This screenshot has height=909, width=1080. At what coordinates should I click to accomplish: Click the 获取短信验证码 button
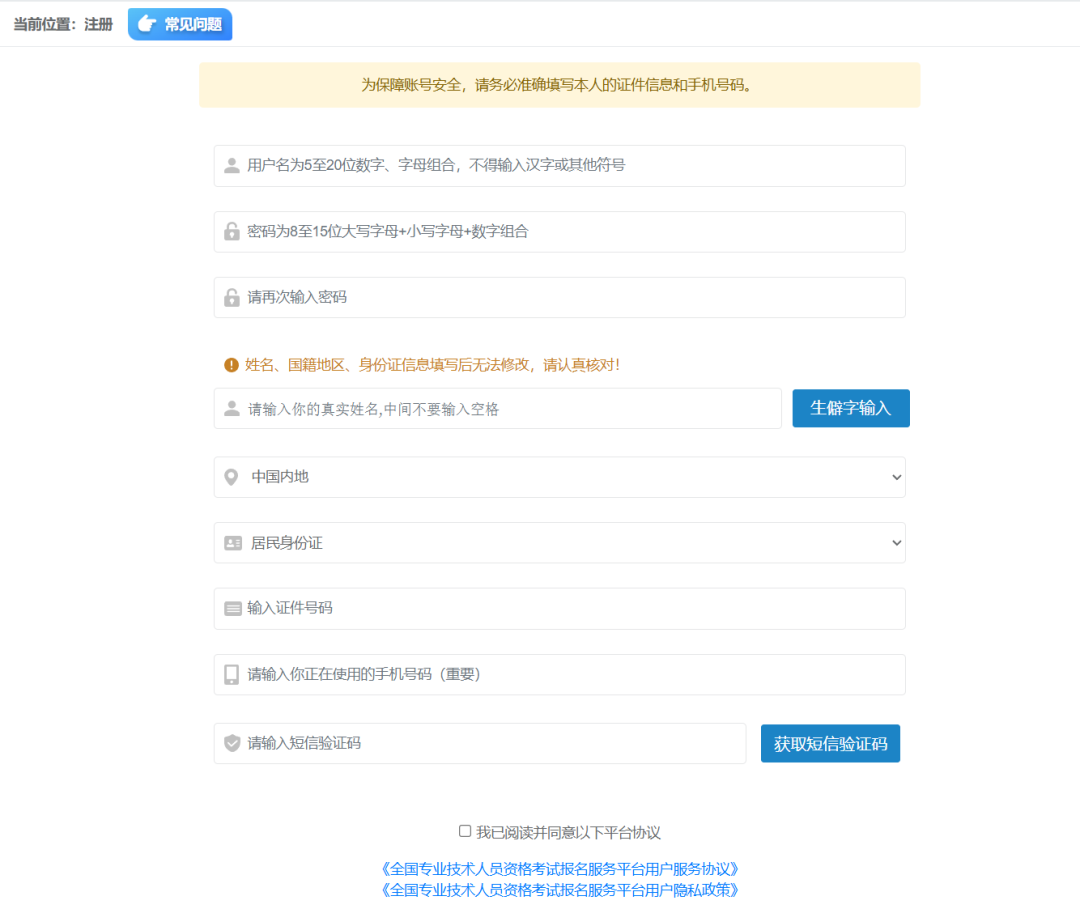pyautogui.click(x=830, y=743)
